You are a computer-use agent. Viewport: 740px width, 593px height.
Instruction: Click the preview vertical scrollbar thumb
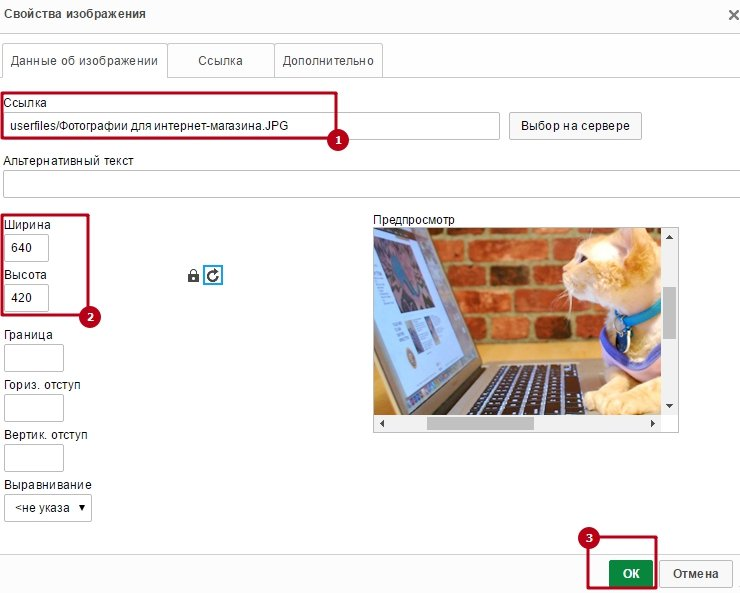click(x=669, y=313)
